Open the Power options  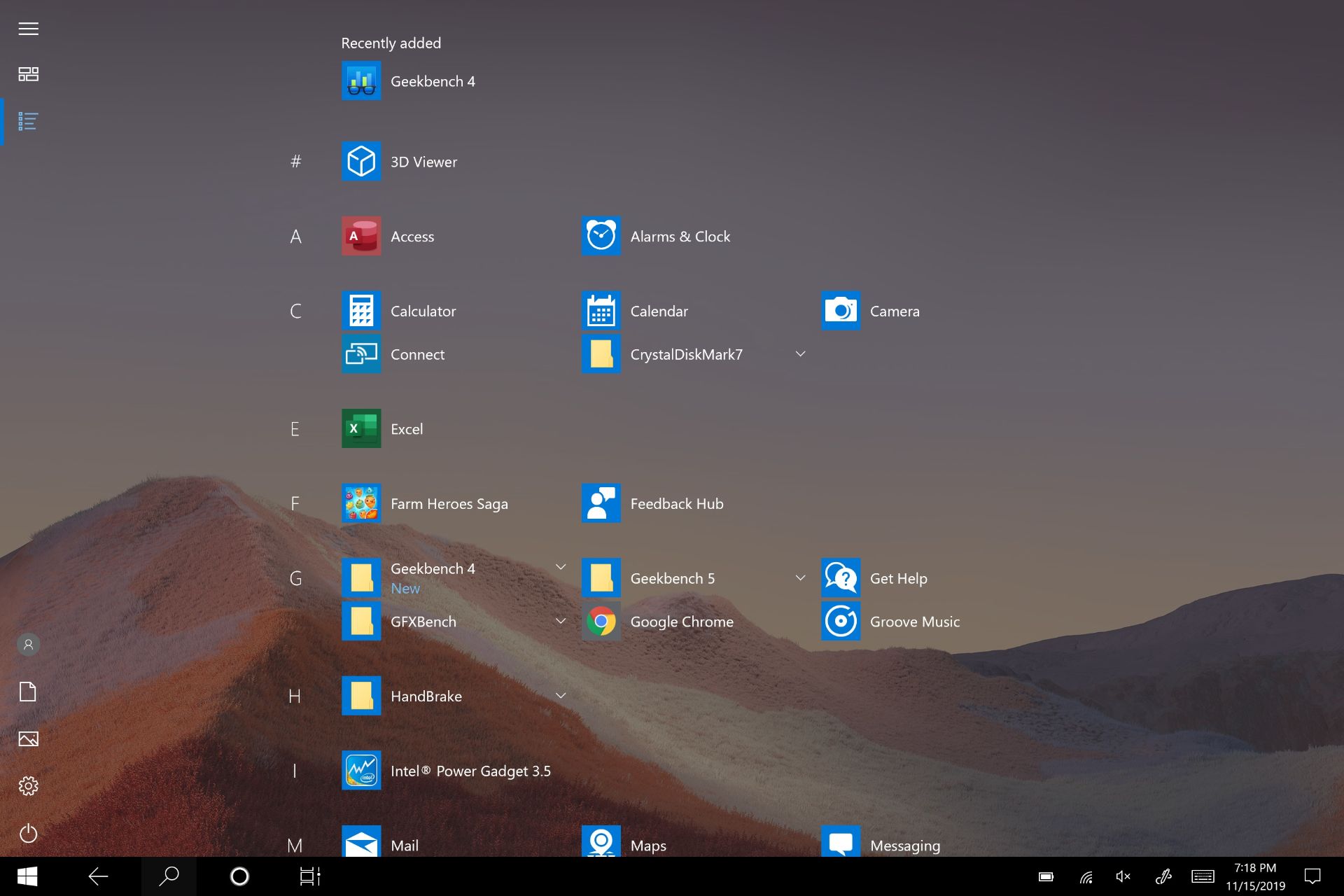[x=28, y=833]
